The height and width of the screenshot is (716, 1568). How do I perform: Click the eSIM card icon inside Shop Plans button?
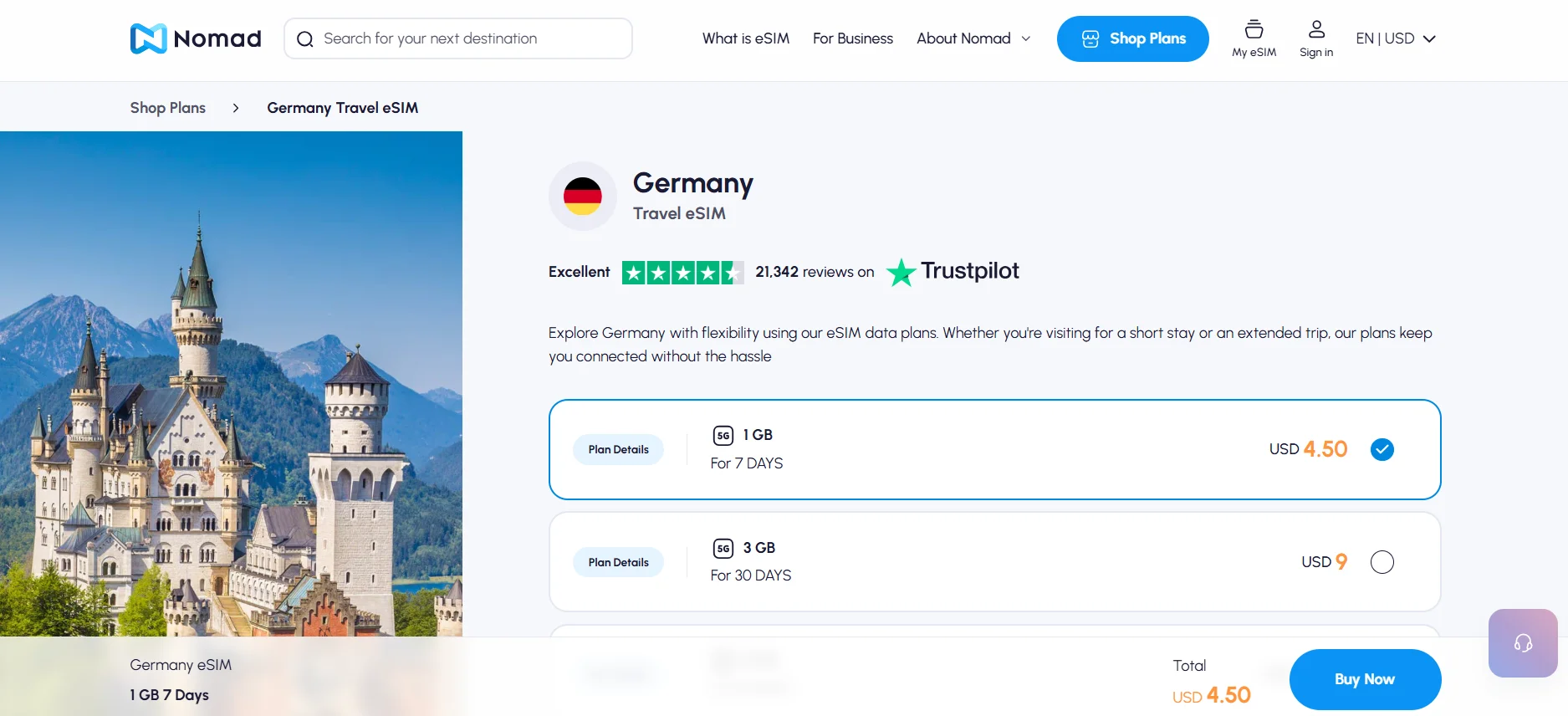pyautogui.click(x=1090, y=38)
